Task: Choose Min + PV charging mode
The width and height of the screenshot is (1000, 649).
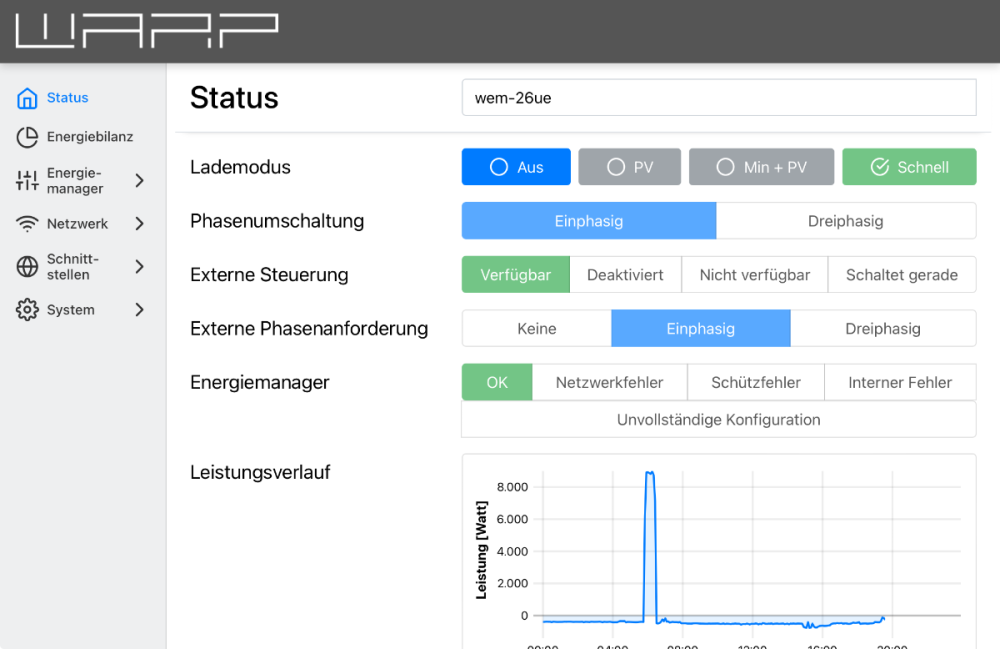Action: click(761, 167)
